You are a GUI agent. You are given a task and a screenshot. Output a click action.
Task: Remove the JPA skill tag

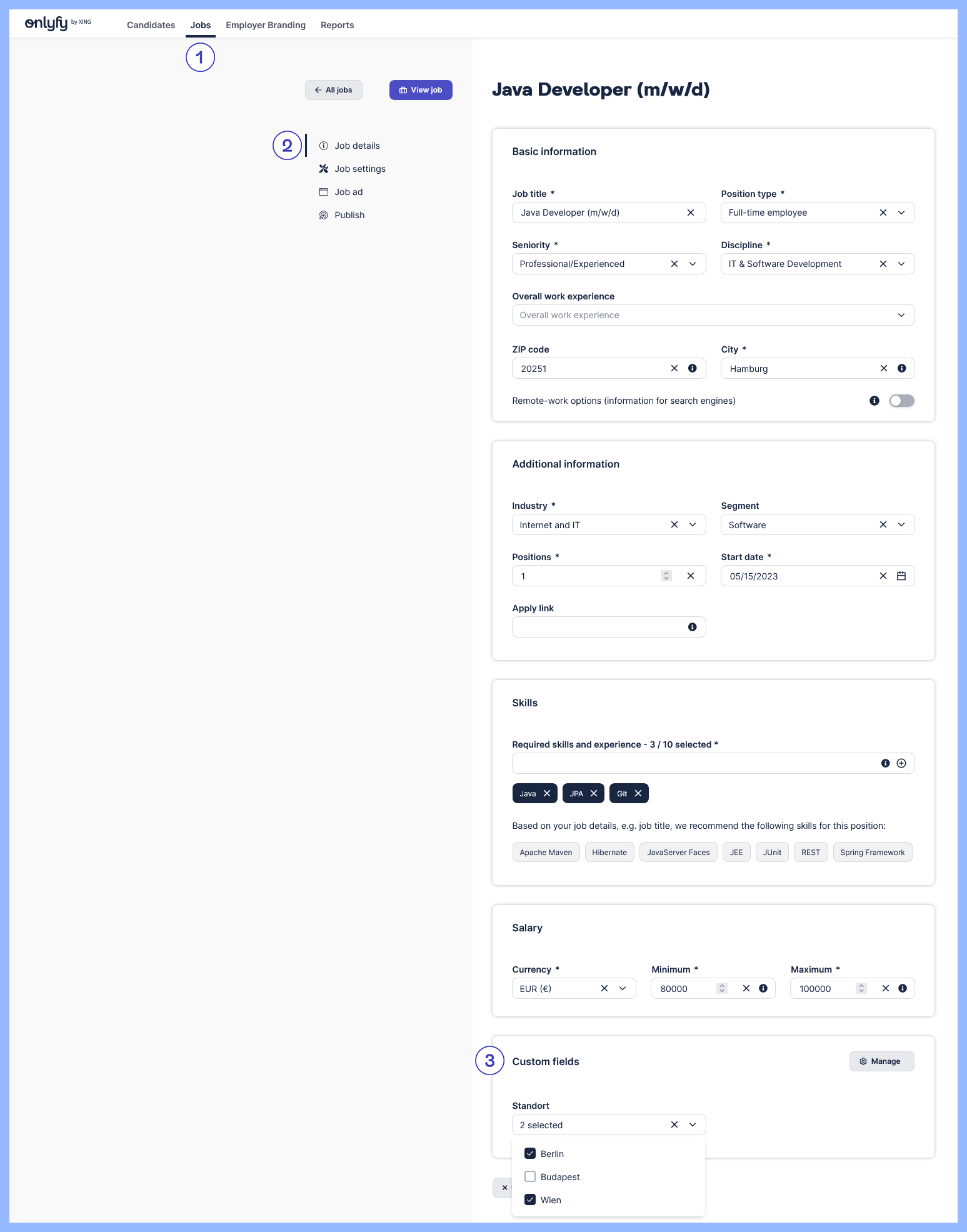594,793
